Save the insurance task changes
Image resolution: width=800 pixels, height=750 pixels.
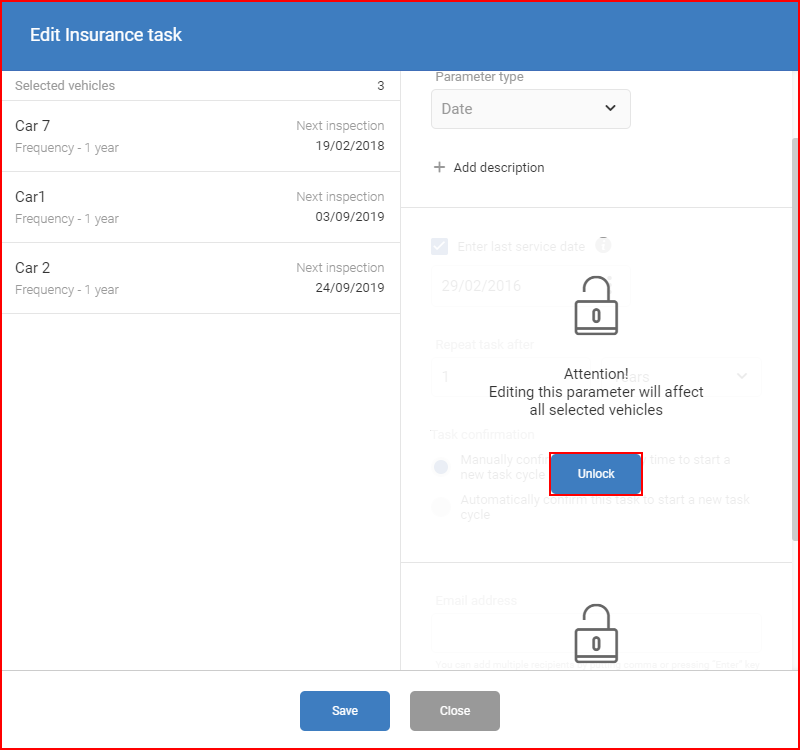pos(345,711)
